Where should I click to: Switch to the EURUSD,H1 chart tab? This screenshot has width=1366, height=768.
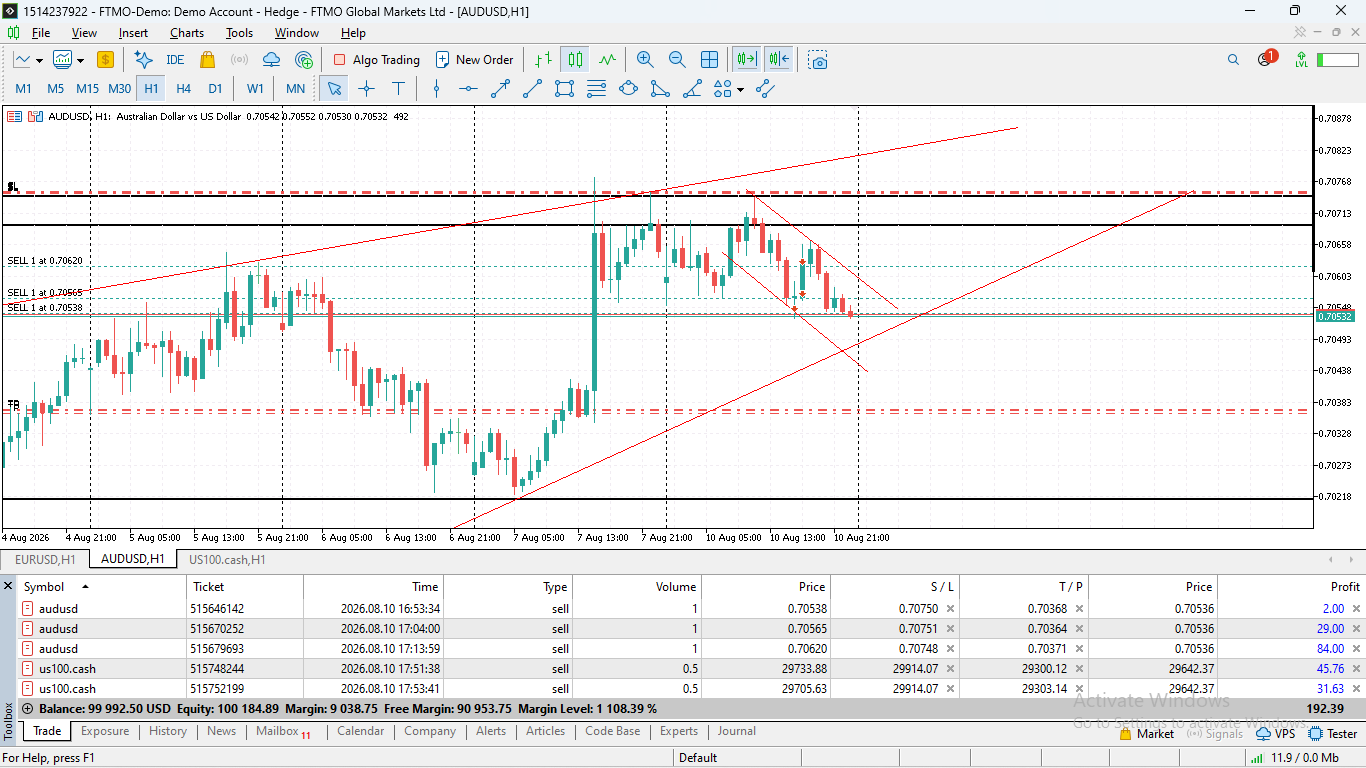coord(45,559)
